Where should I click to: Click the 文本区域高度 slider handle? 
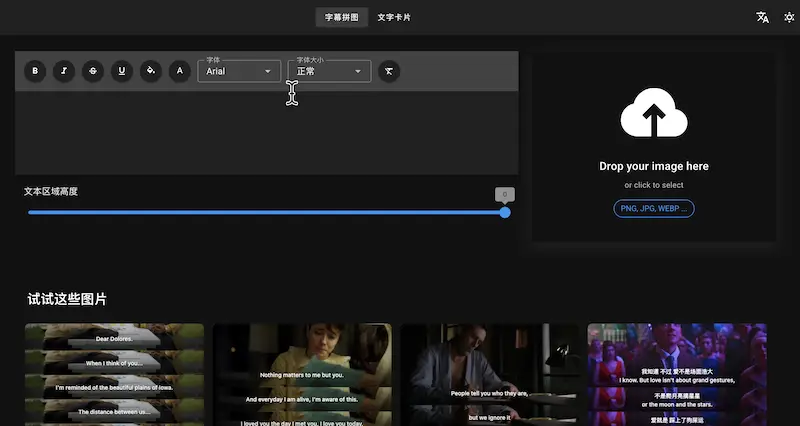point(505,212)
